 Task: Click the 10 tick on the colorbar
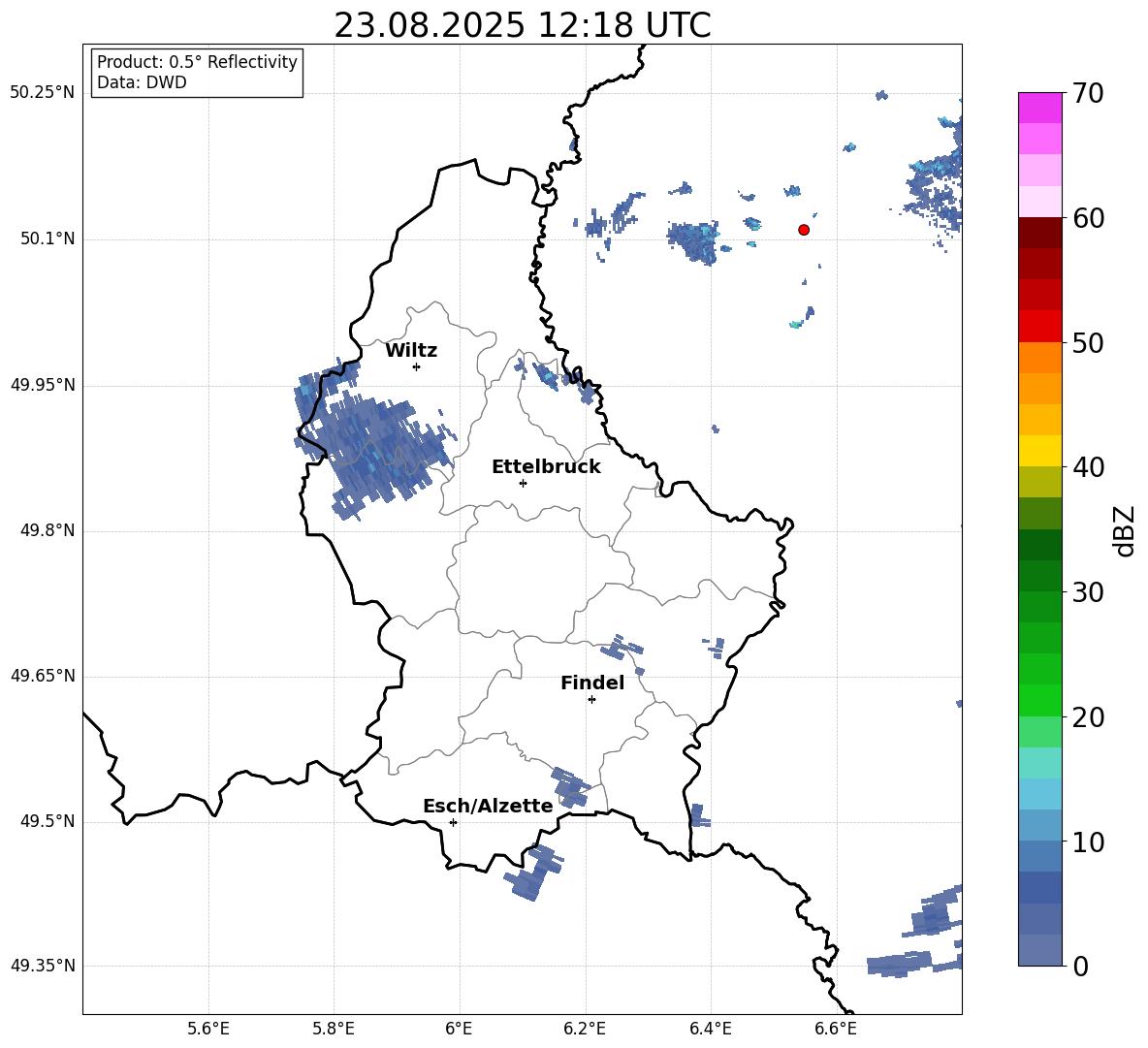click(x=1088, y=842)
